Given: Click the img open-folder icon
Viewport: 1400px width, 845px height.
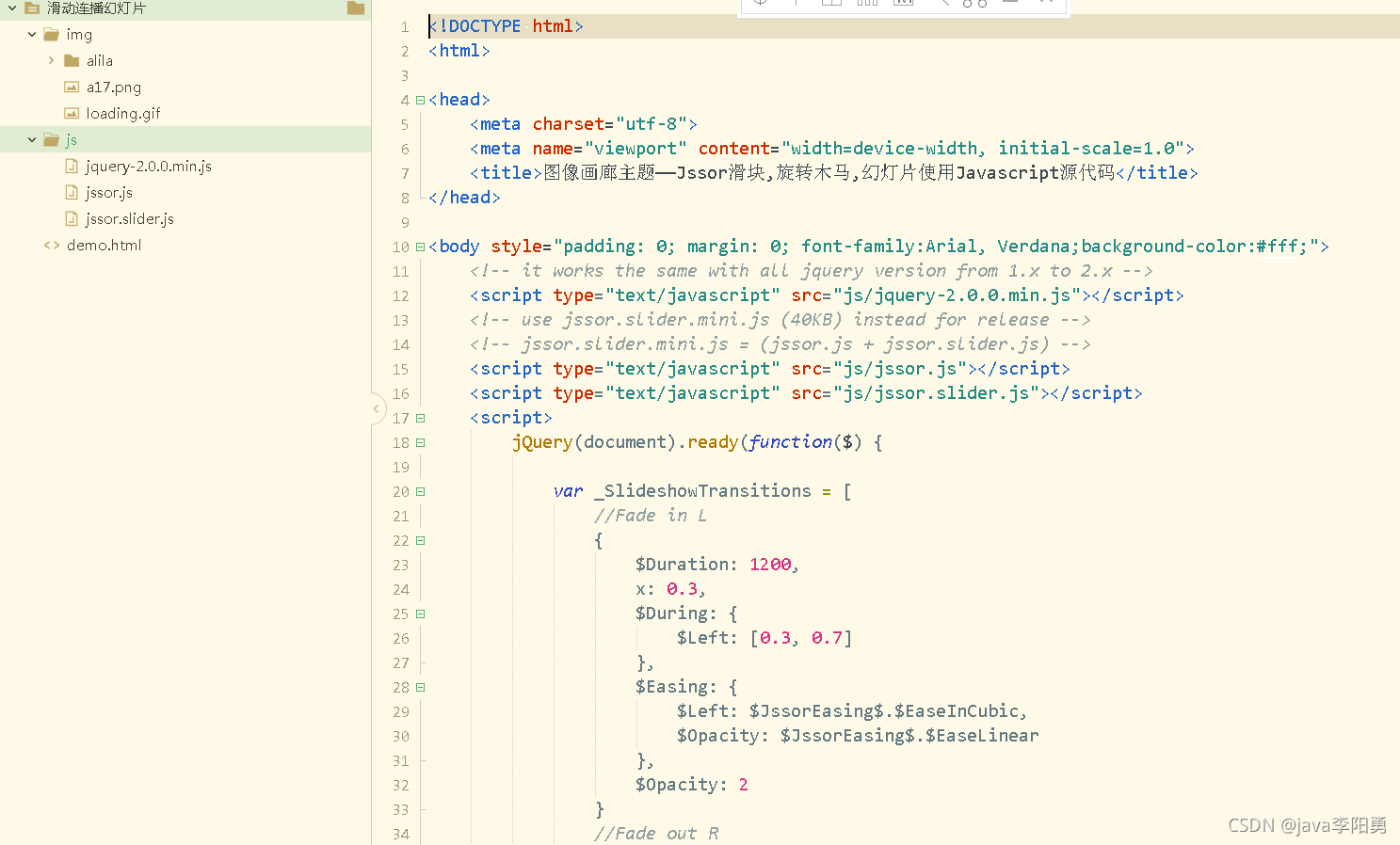Looking at the screenshot, I should pos(52,34).
